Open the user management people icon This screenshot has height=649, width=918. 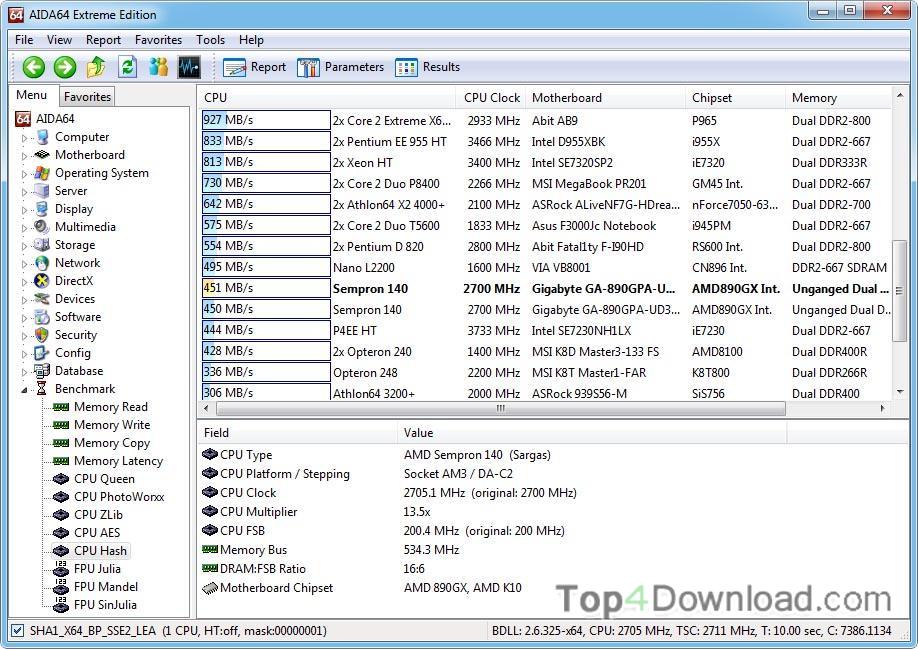click(x=158, y=67)
